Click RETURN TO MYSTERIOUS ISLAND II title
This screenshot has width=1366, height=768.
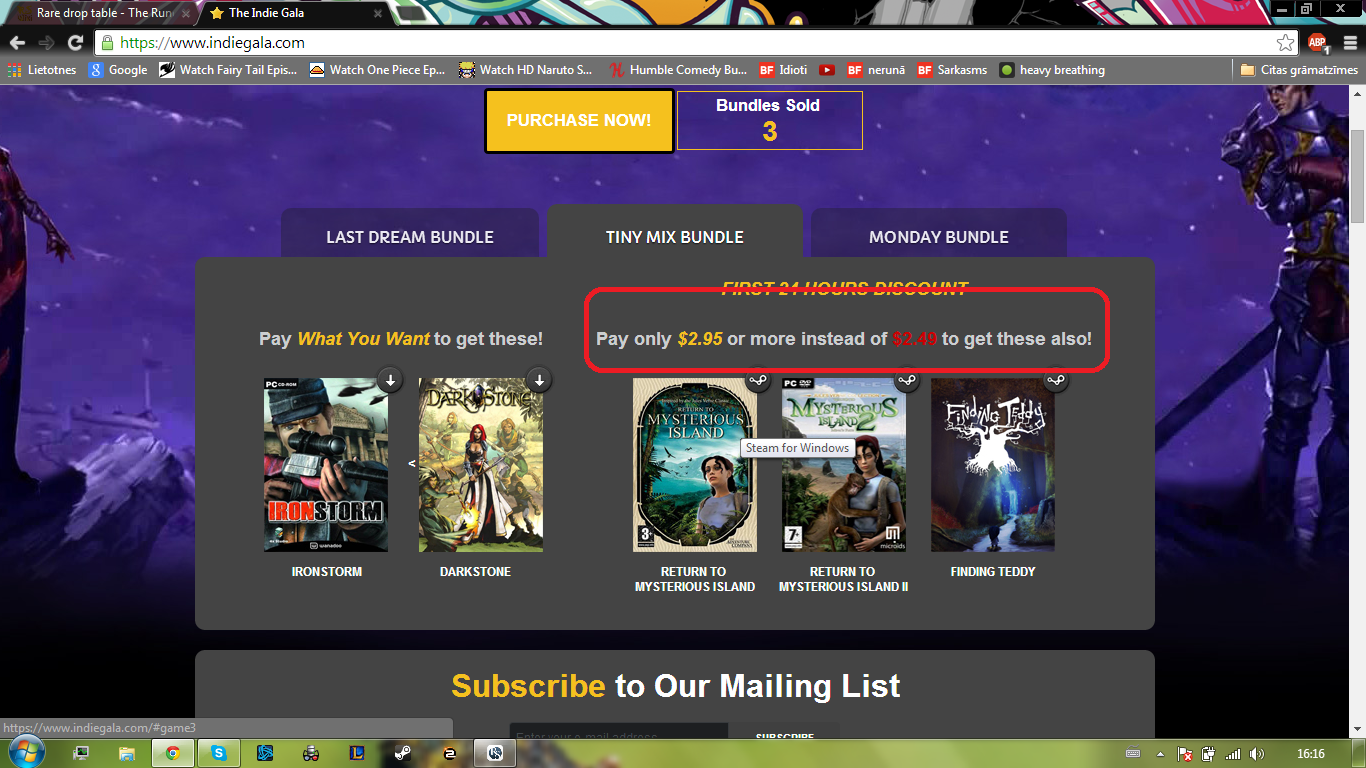click(x=844, y=579)
